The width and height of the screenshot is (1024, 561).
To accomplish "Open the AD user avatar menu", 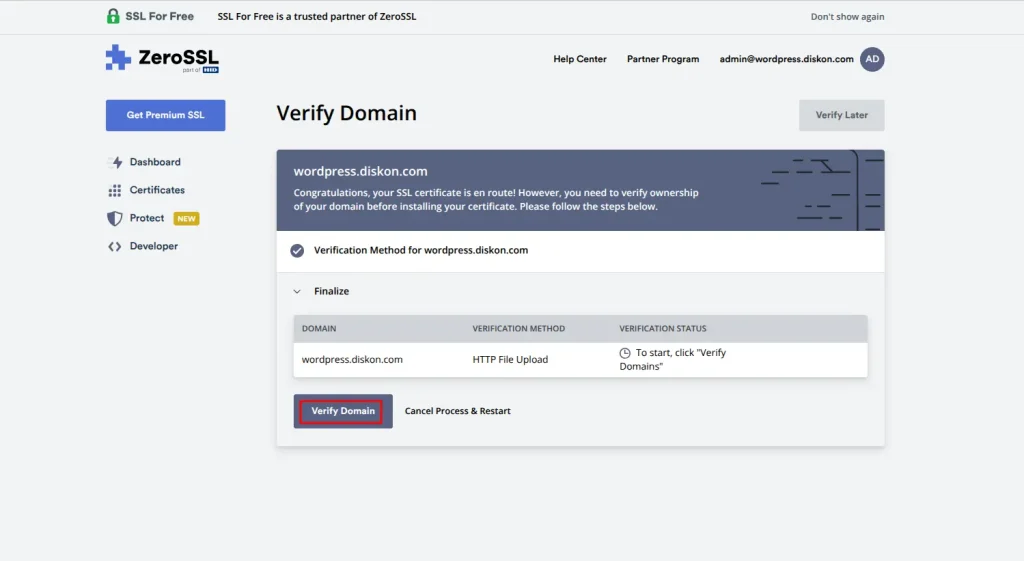I will click(x=872, y=59).
